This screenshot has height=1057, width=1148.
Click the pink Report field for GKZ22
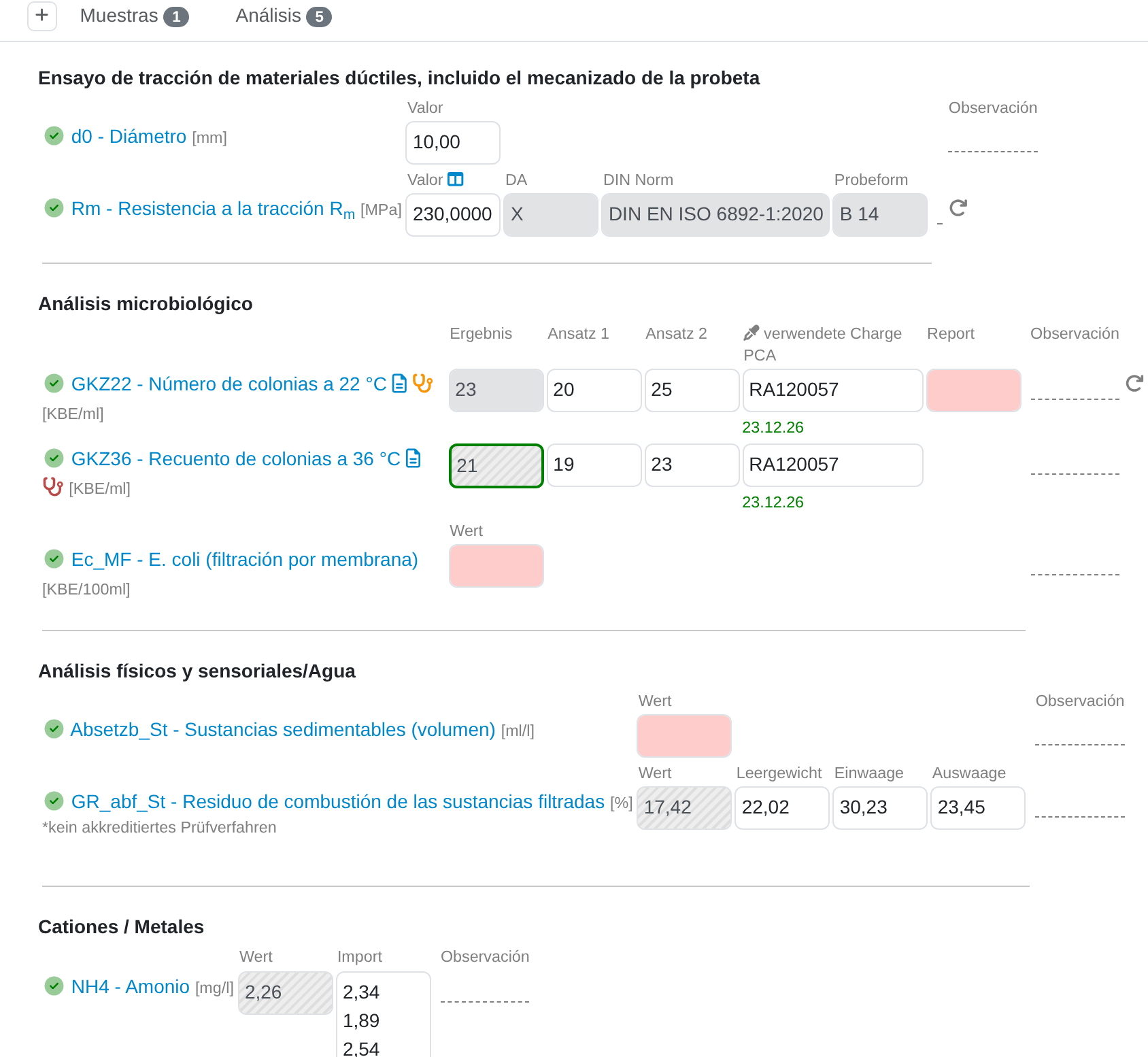[x=974, y=390]
